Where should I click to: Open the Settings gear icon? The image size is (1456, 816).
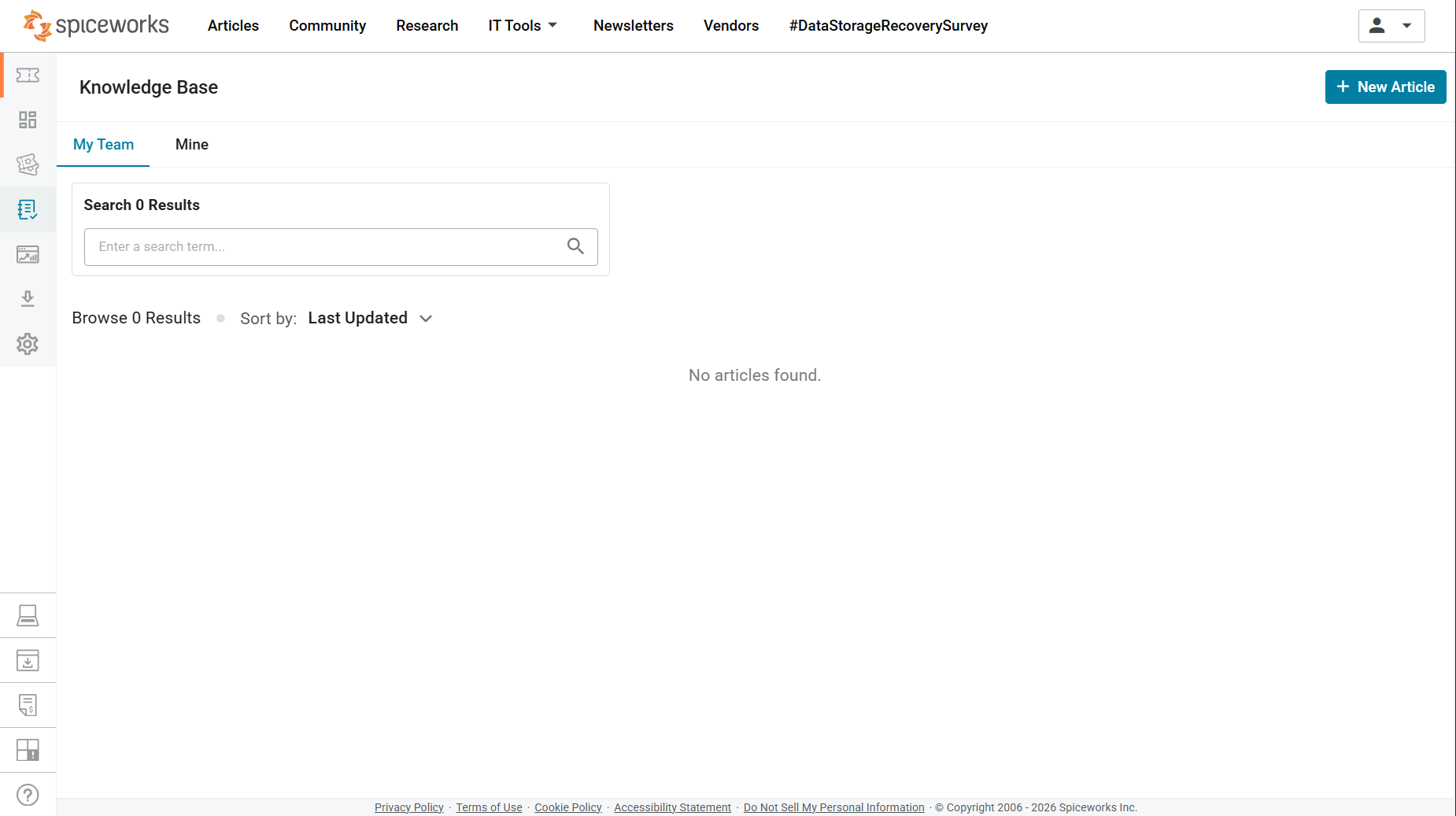tap(28, 344)
